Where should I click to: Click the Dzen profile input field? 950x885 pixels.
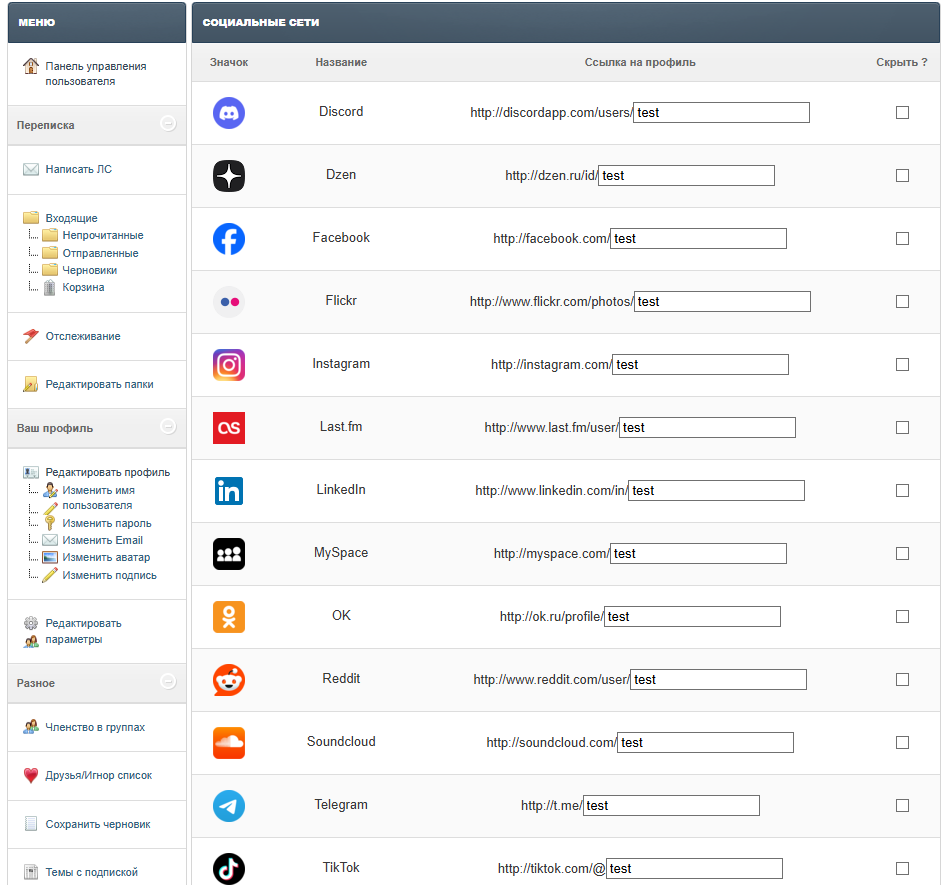(686, 176)
